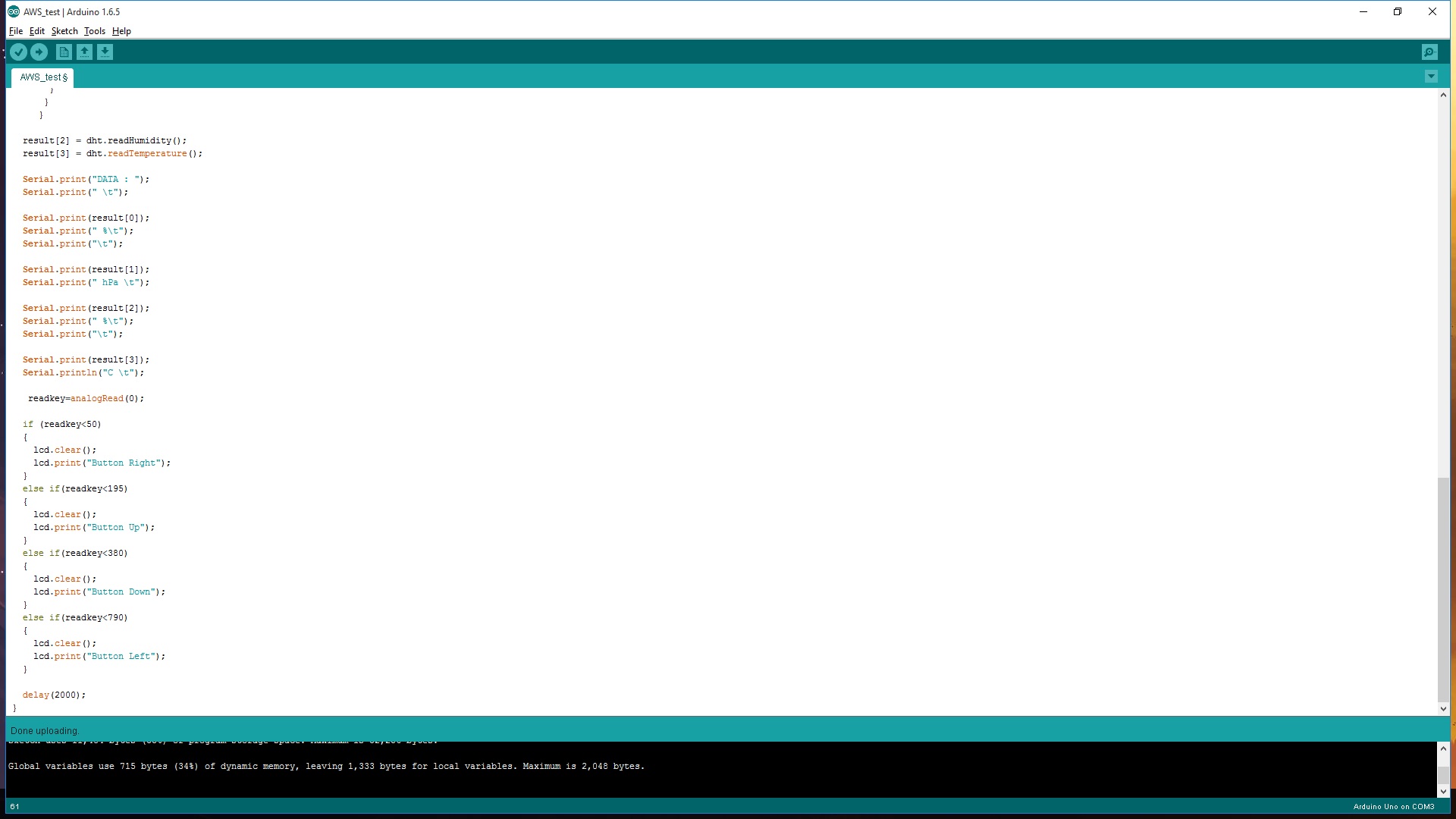Restore down the Arduino window
Viewport: 1456px width, 819px height.
[x=1398, y=11]
